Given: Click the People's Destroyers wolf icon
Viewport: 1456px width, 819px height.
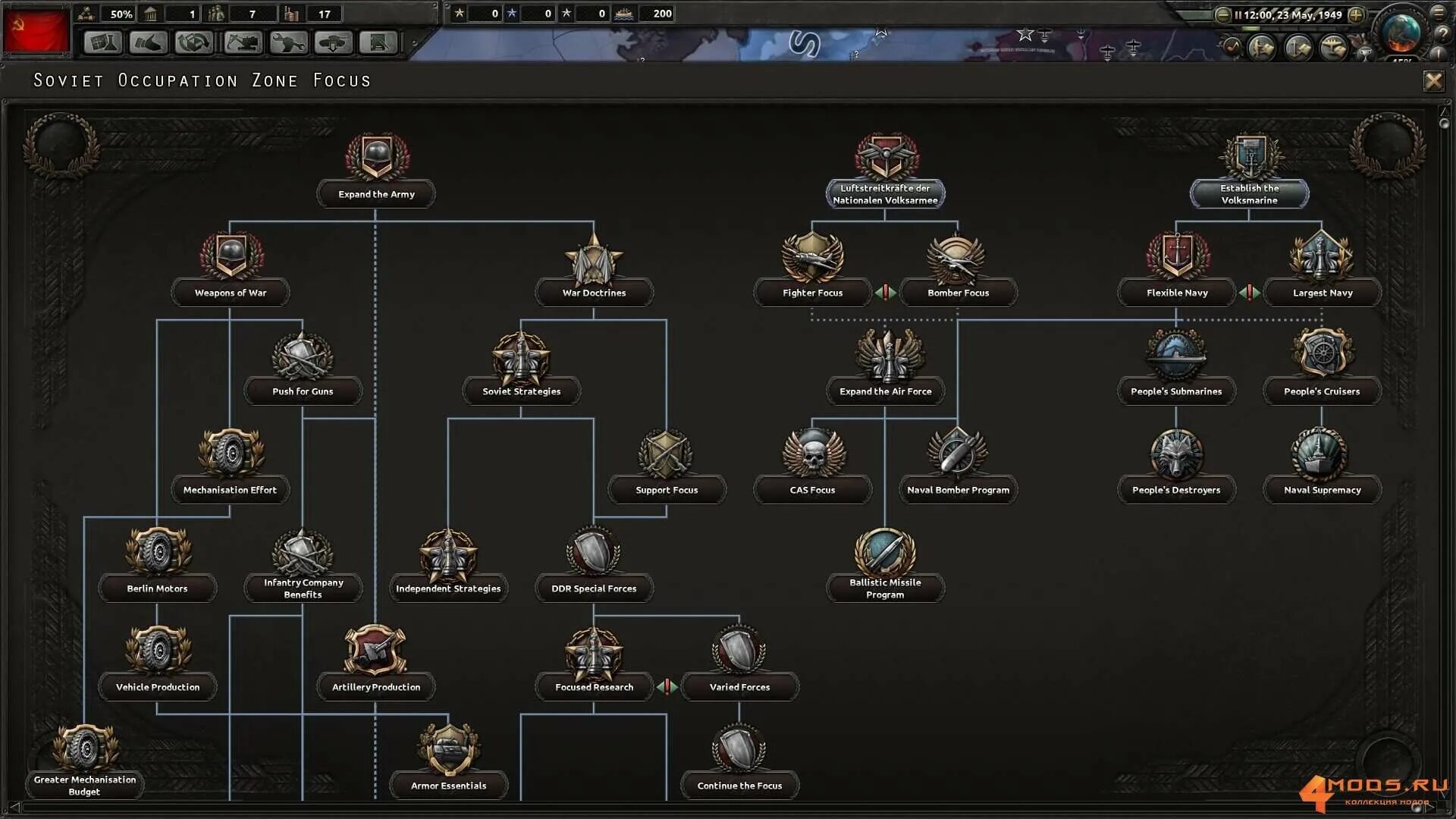Looking at the screenshot, I should 1177,454.
